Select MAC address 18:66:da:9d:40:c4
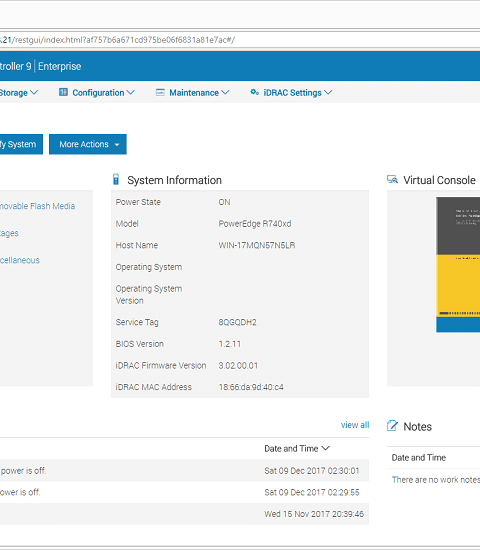This screenshot has width=480, height=550. click(251, 387)
